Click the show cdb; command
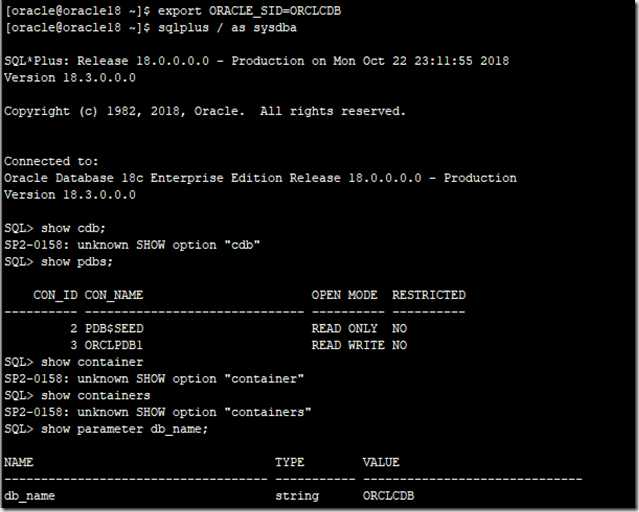The height and width of the screenshot is (512, 639). pyautogui.click(x=73, y=228)
